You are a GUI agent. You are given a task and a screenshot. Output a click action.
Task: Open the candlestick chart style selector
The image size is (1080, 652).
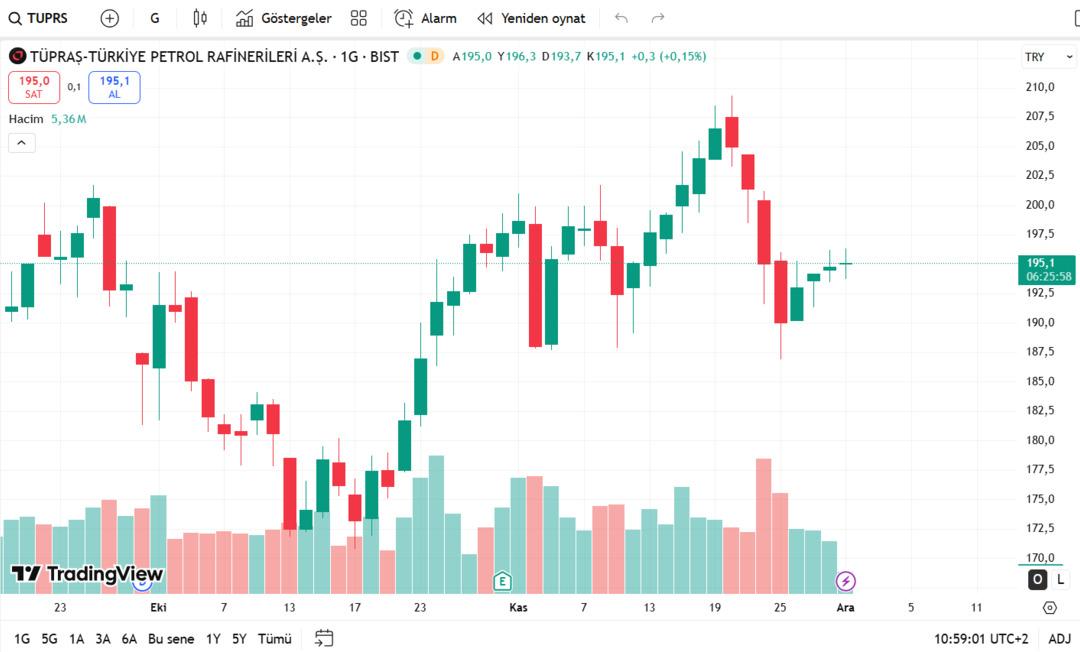coord(200,18)
